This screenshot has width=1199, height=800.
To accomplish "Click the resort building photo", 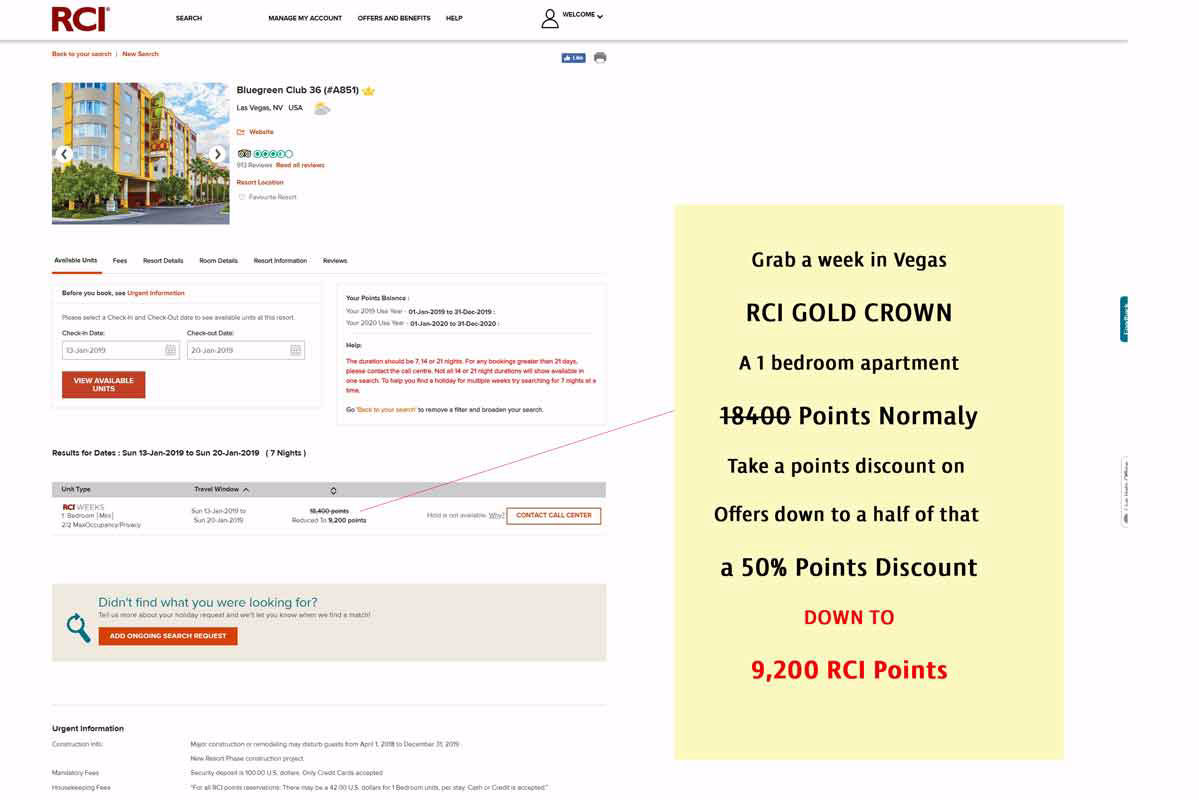I will pos(141,154).
